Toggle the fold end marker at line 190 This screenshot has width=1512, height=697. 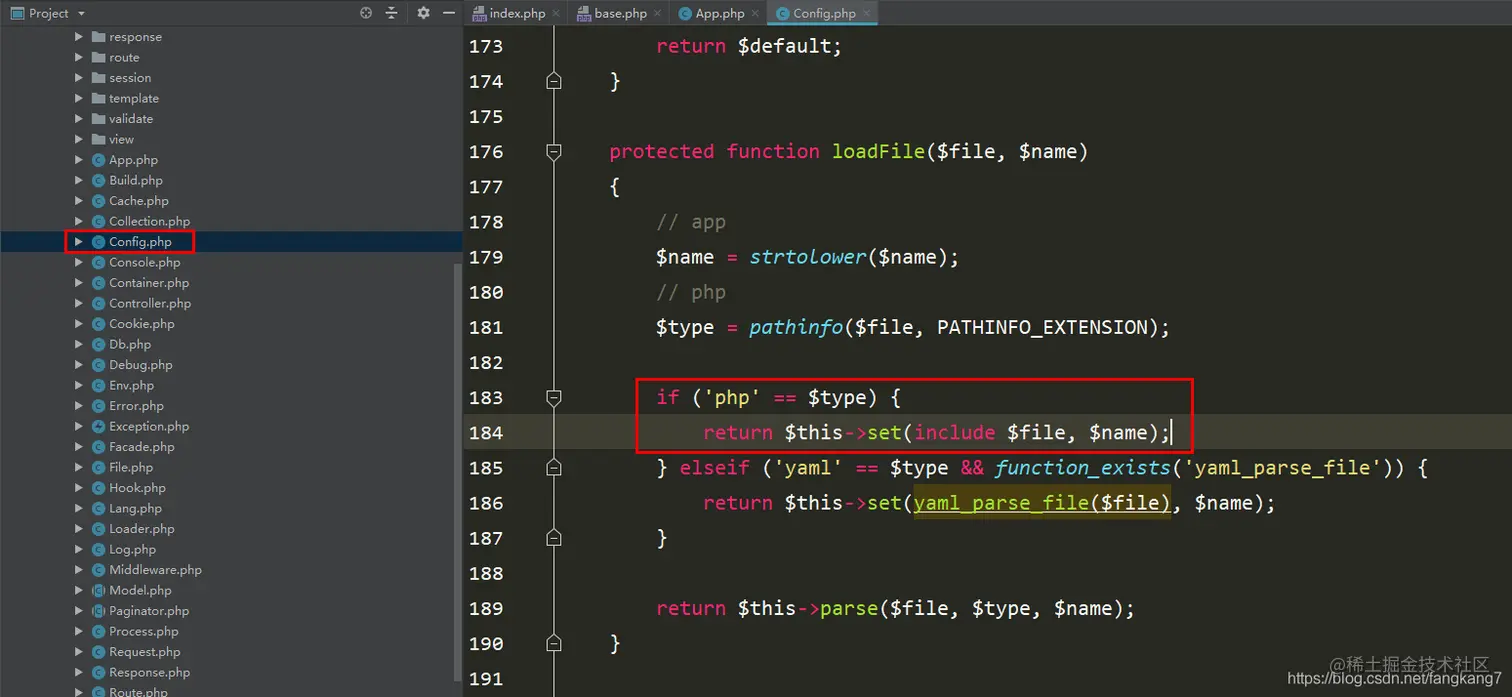click(554, 643)
